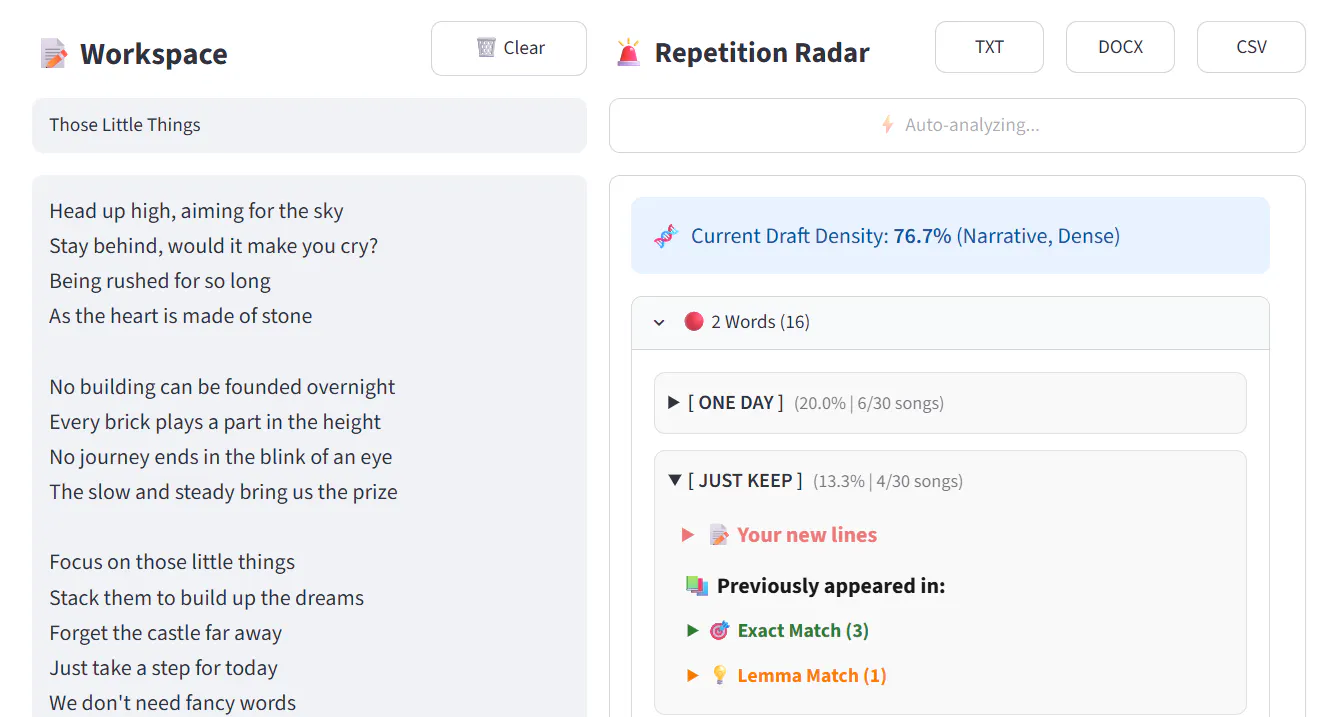1317x717 pixels.
Task: Expand the Exact Match (3) list
Action: click(777, 630)
